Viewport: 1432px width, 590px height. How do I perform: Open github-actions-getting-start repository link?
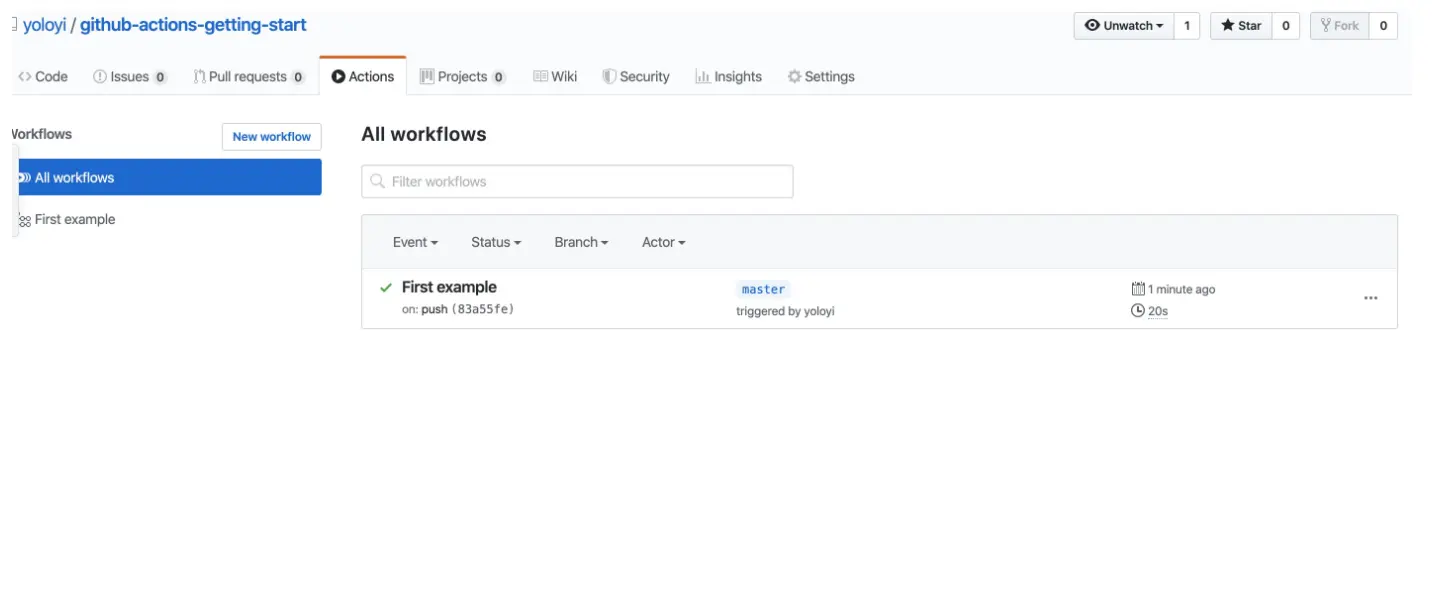point(193,25)
